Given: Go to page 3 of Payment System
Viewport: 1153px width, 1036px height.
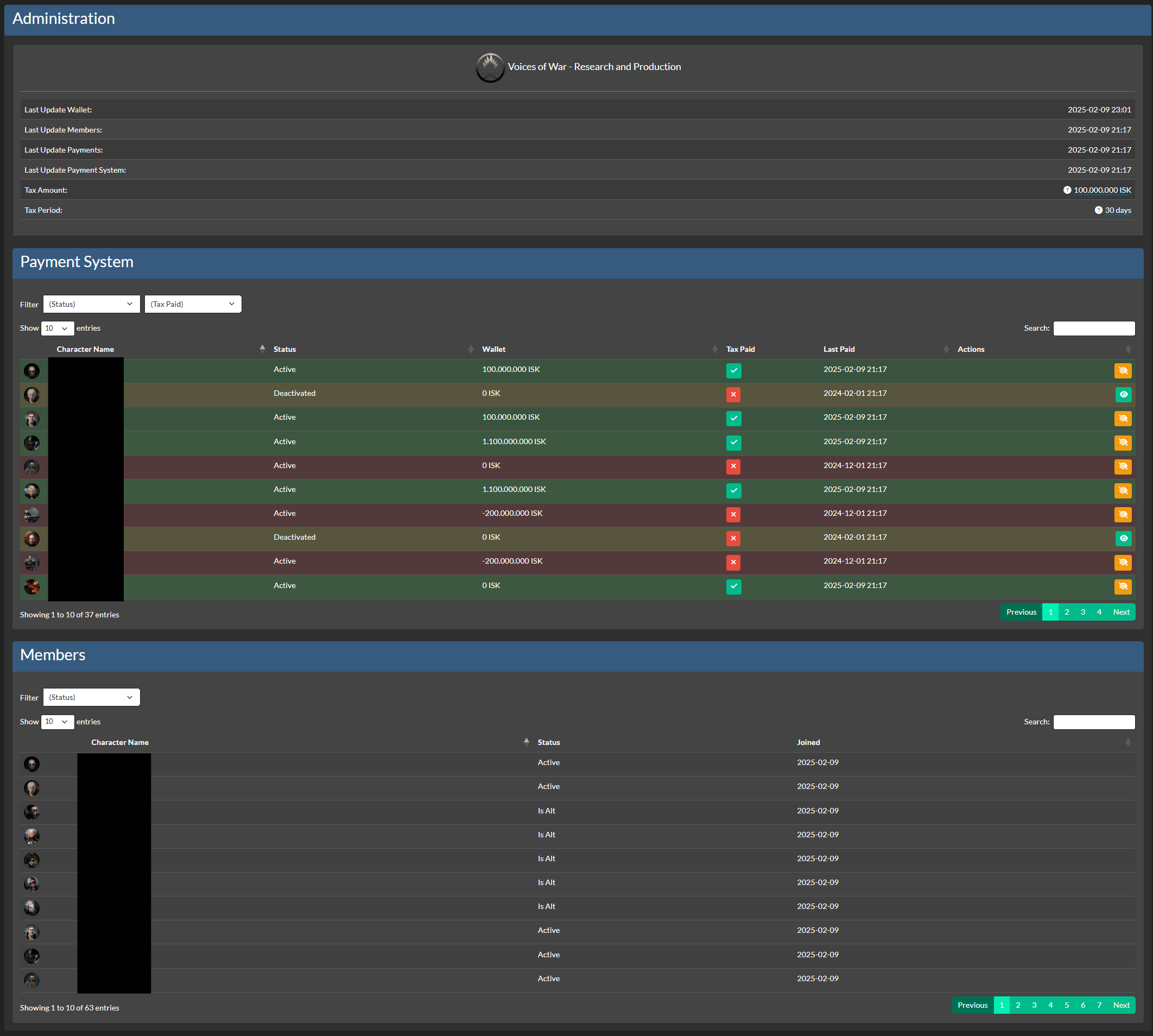Looking at the screenshot, I should click(x=1082, y=612).
